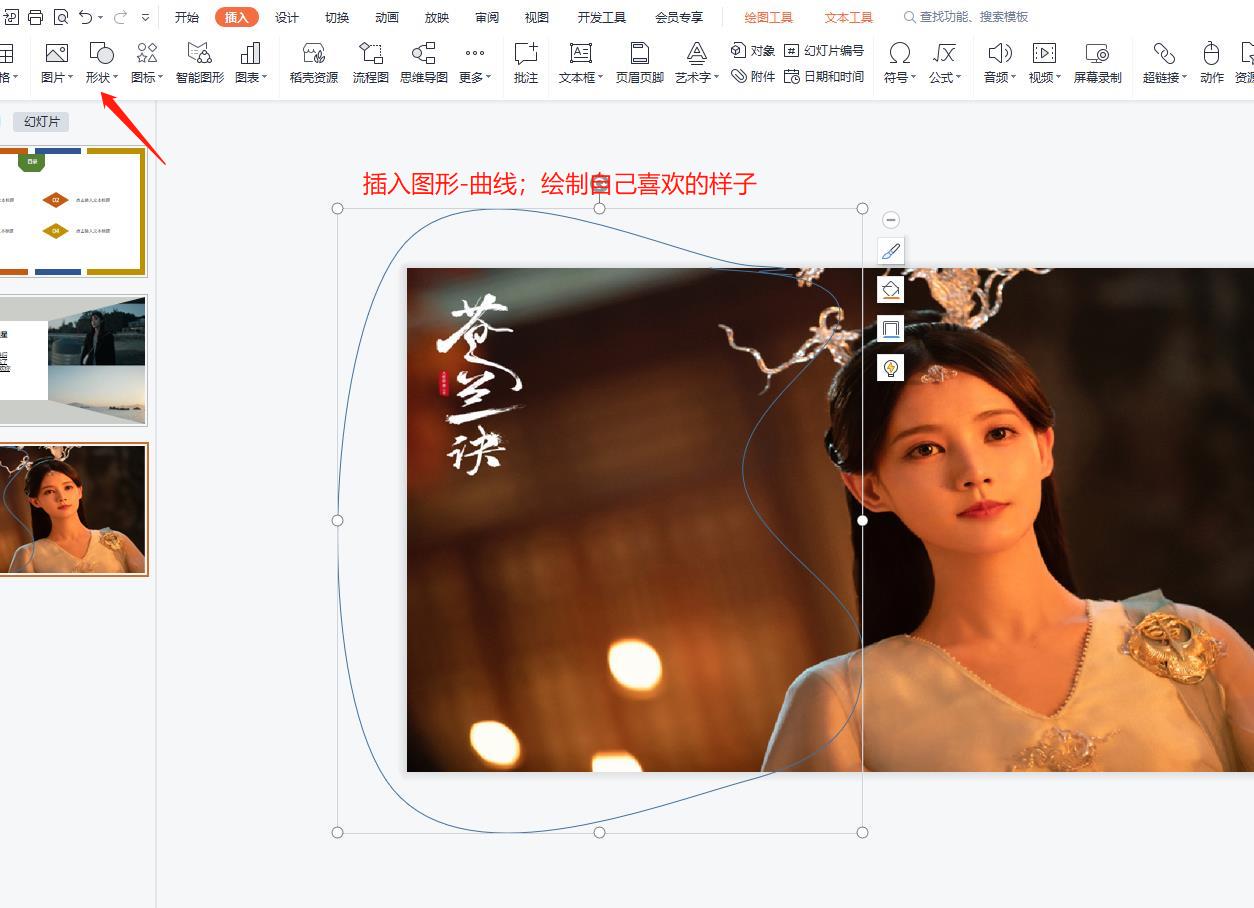1254x908 pixels.
Task: Expand the 音频 dropdown arrow
Action: [1013, 78]
